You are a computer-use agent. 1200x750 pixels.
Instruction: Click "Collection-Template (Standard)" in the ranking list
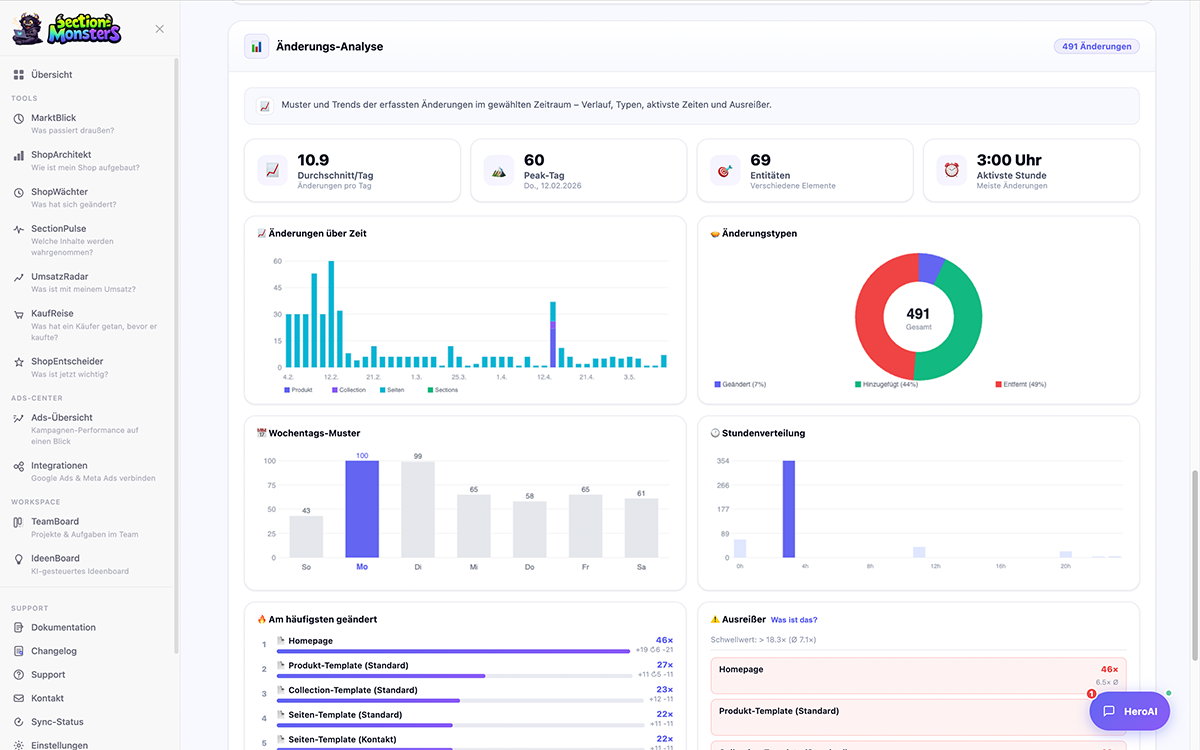click(x=353, y=690)
